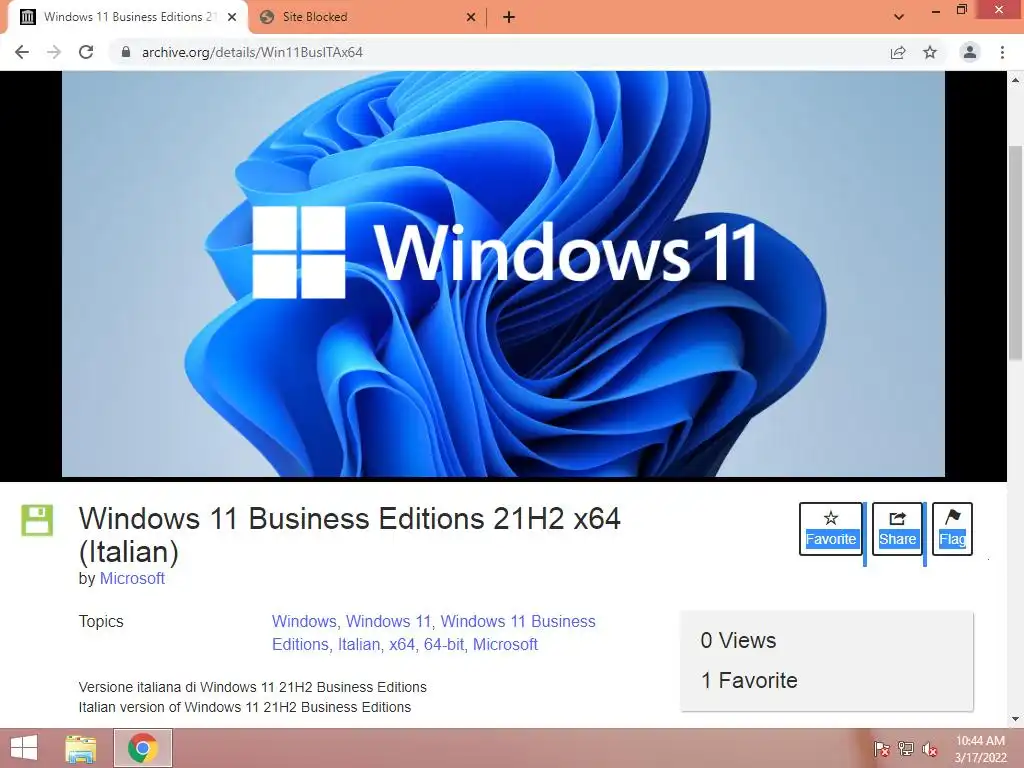Click the muted volume tray icon
The image size is (1024, 768).
pyautogui.click(x=930, y=749)
